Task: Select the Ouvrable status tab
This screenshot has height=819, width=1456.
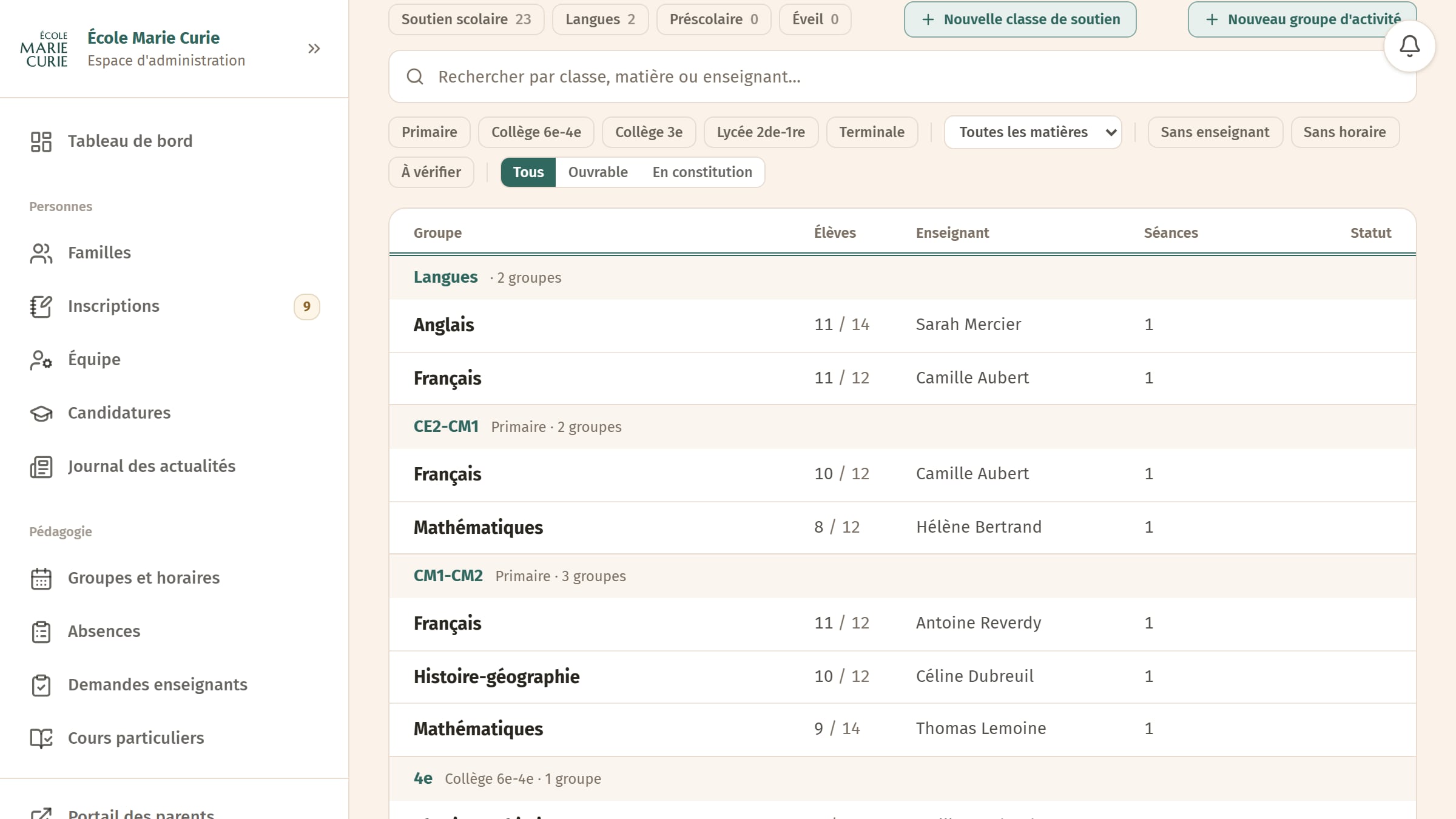Action: (x=598, y=172)
